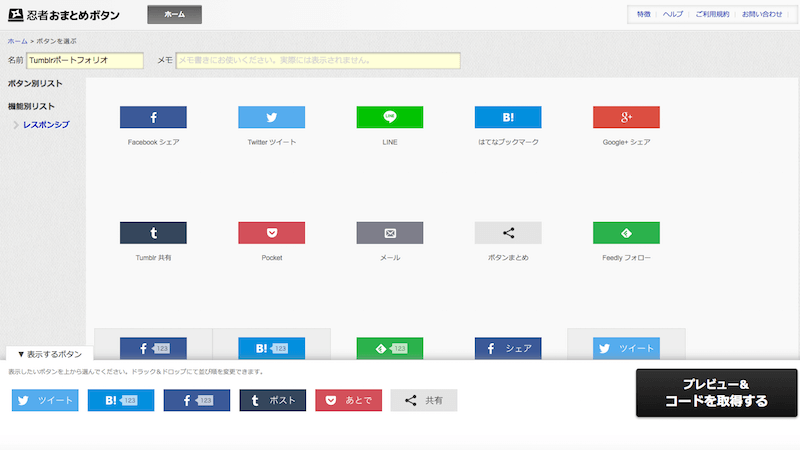Click Facebook counter button in display tray

197,401
